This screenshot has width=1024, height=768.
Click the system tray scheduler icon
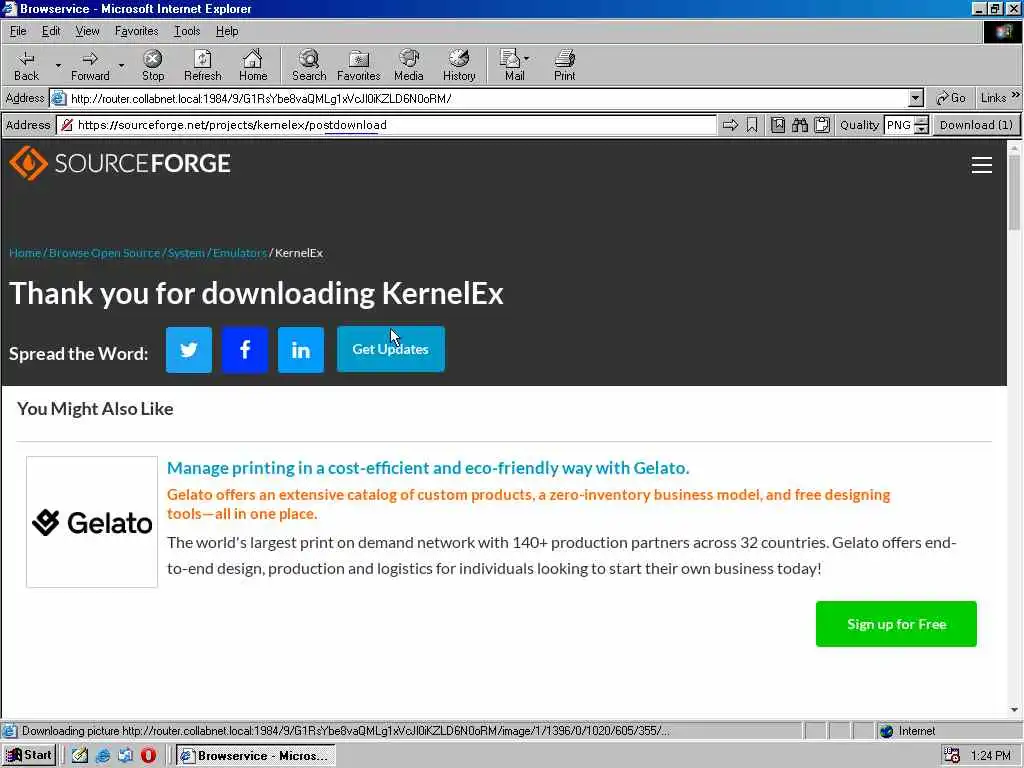tap(952, 756)
